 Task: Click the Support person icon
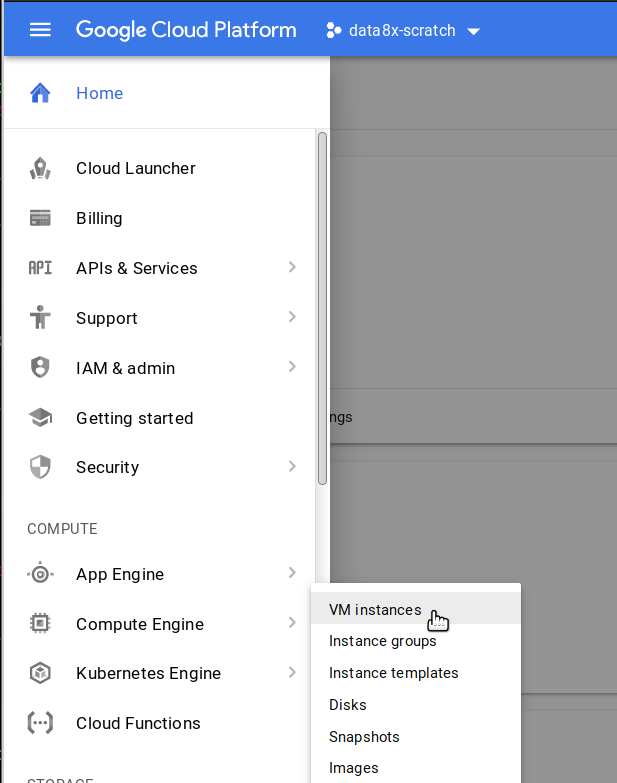point(40,318)
